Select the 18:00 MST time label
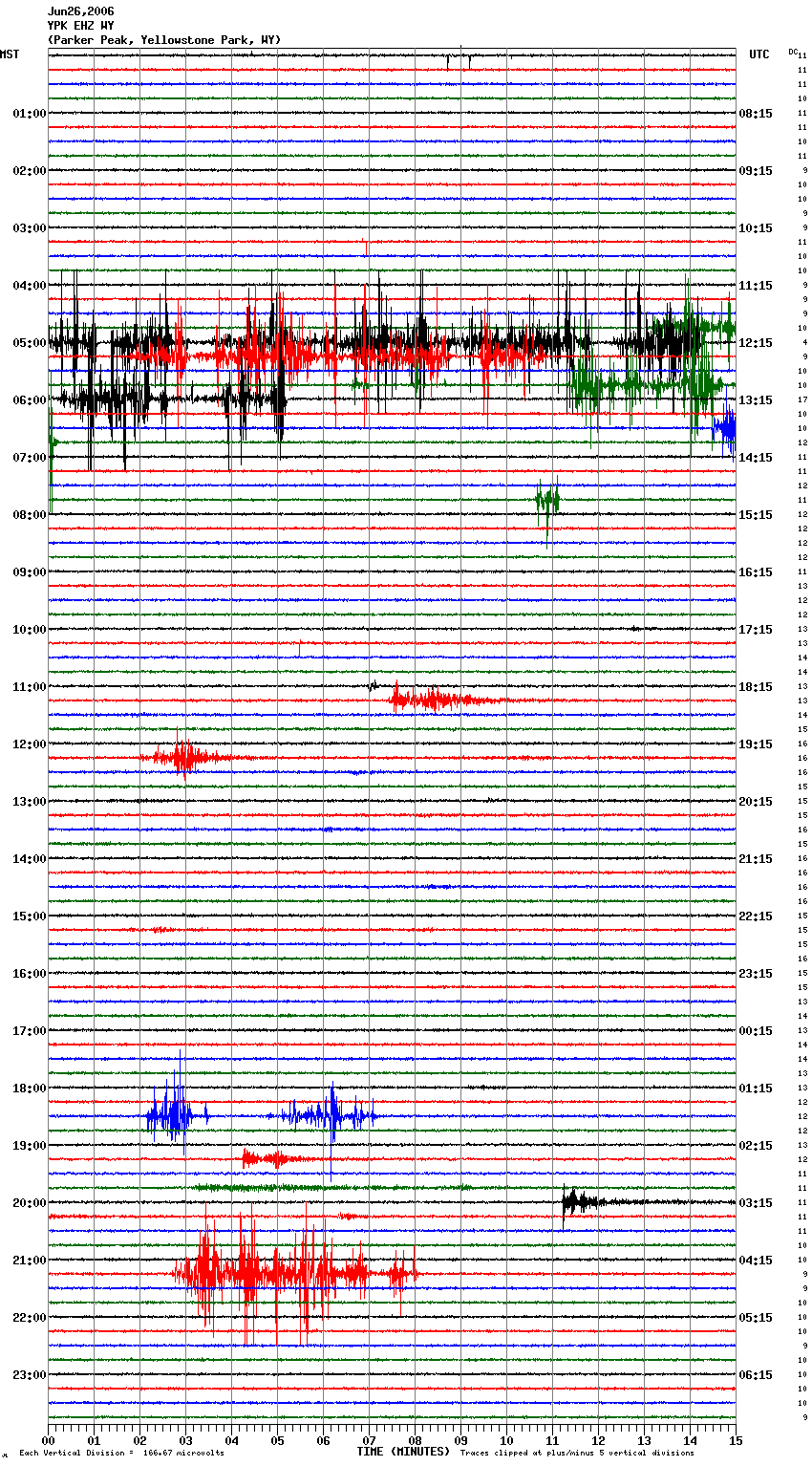 pos(29,1088)
